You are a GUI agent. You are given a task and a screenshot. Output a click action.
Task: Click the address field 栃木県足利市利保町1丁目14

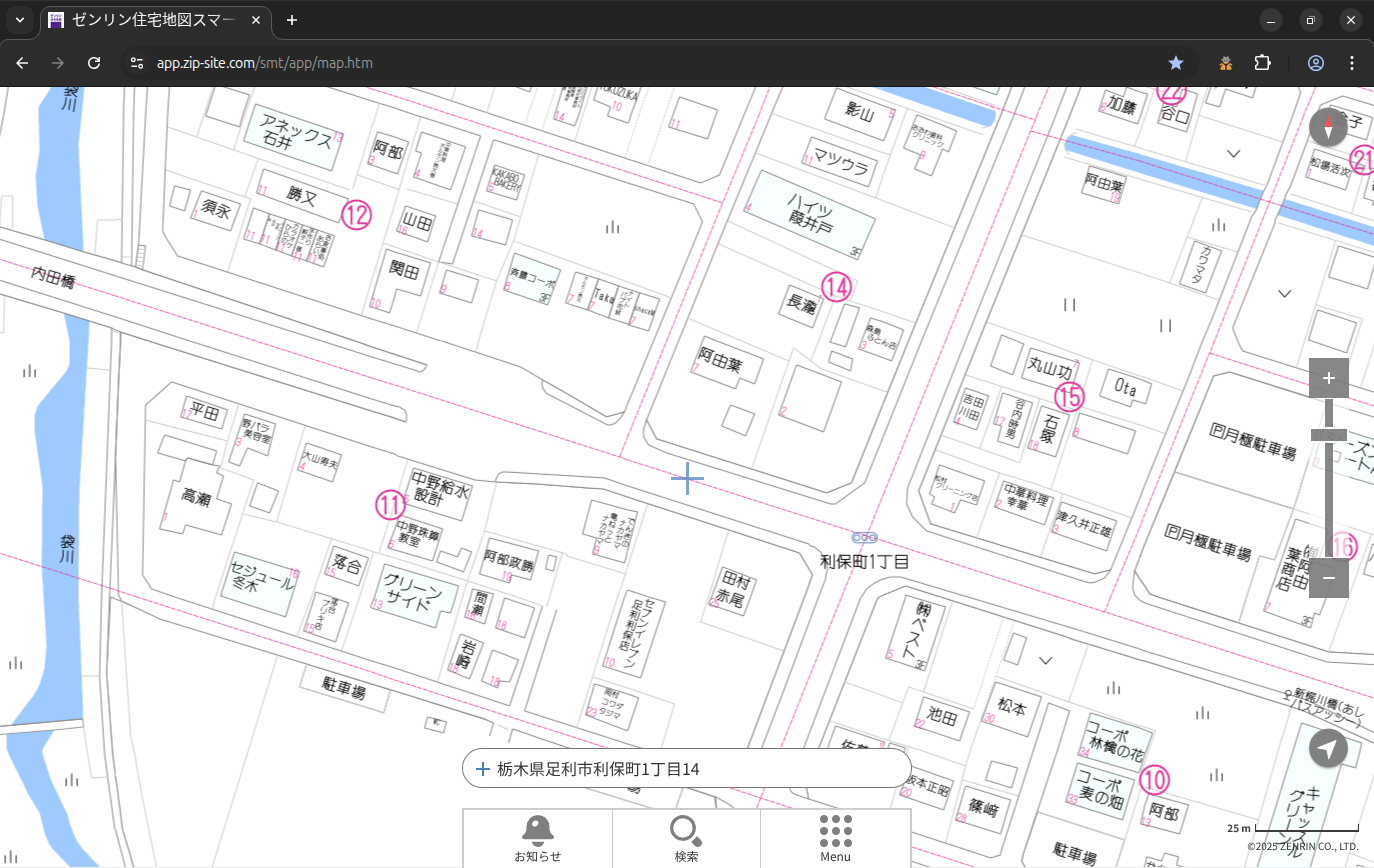pos(686,769)
